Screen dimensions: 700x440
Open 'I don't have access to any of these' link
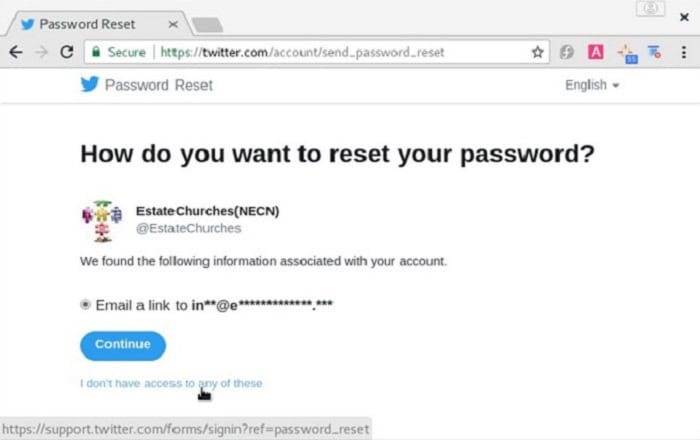(x=171, y=383)
